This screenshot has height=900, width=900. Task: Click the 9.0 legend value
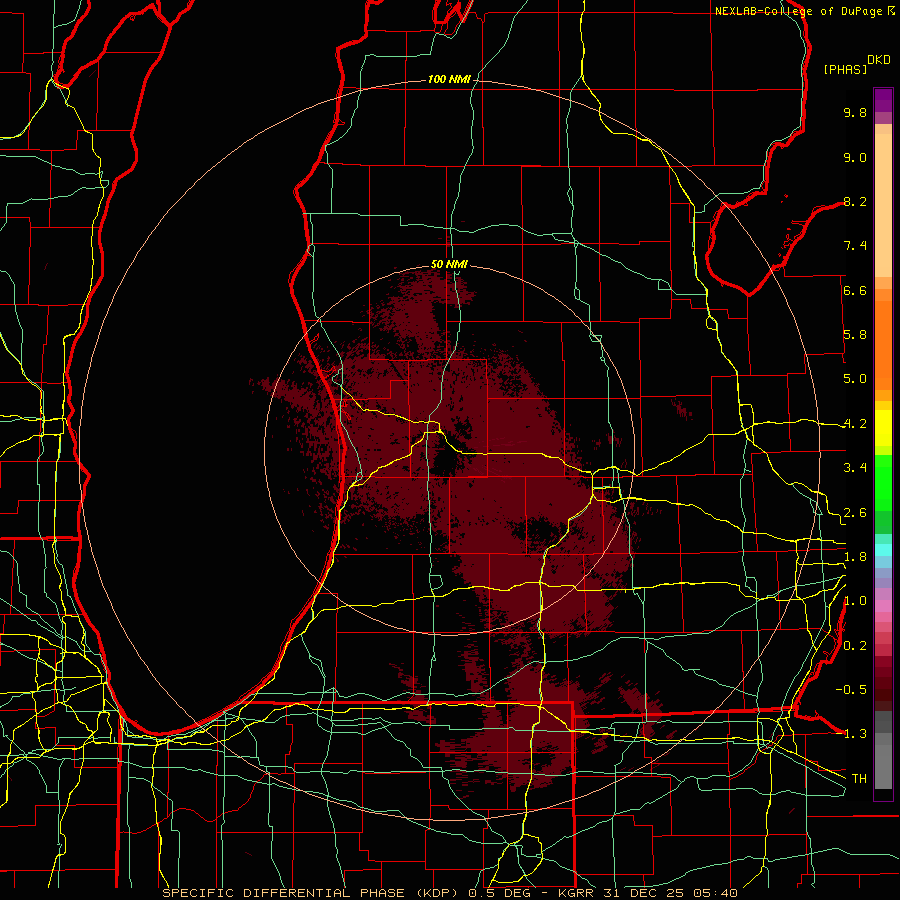click(x=855, y=157)
